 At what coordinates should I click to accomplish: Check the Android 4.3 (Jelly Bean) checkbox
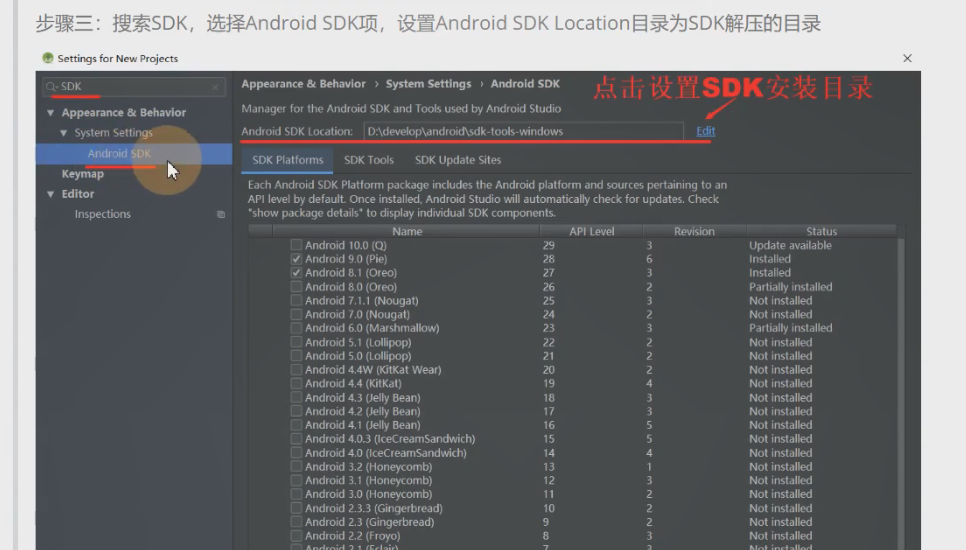point(296,397)
